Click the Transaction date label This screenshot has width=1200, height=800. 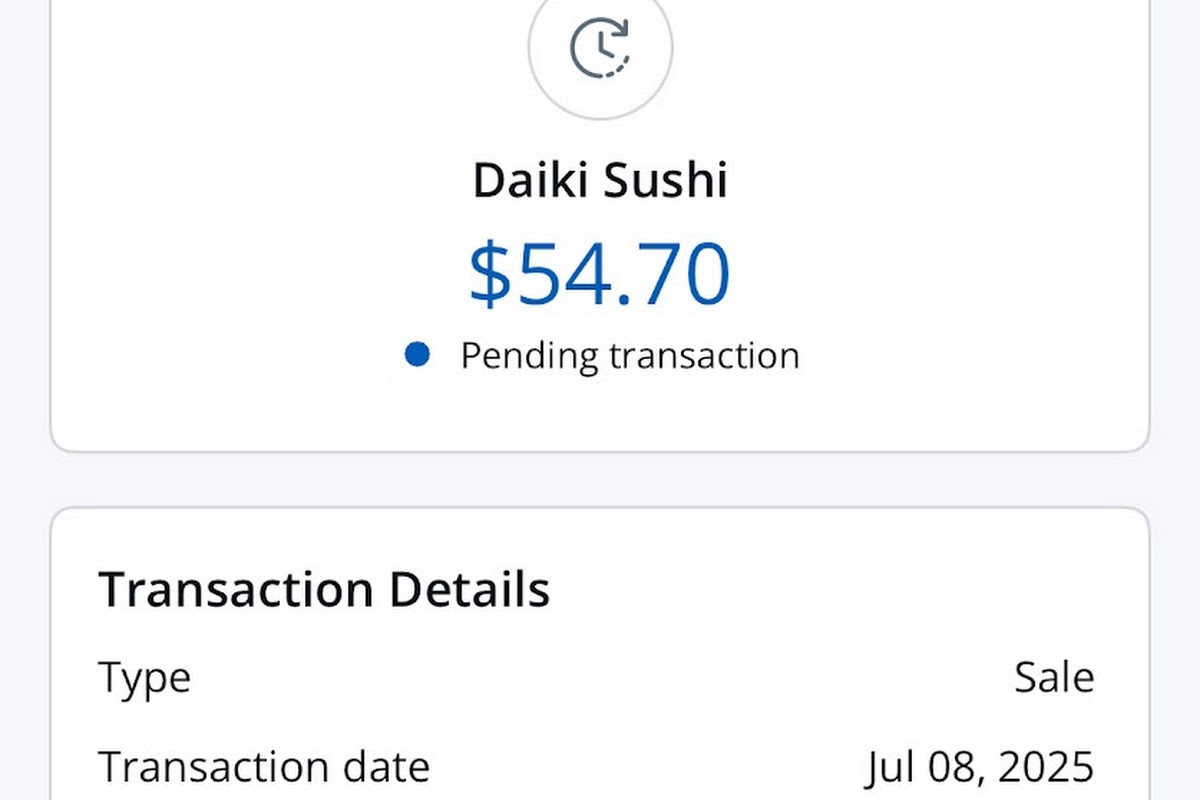pos(264,767)
